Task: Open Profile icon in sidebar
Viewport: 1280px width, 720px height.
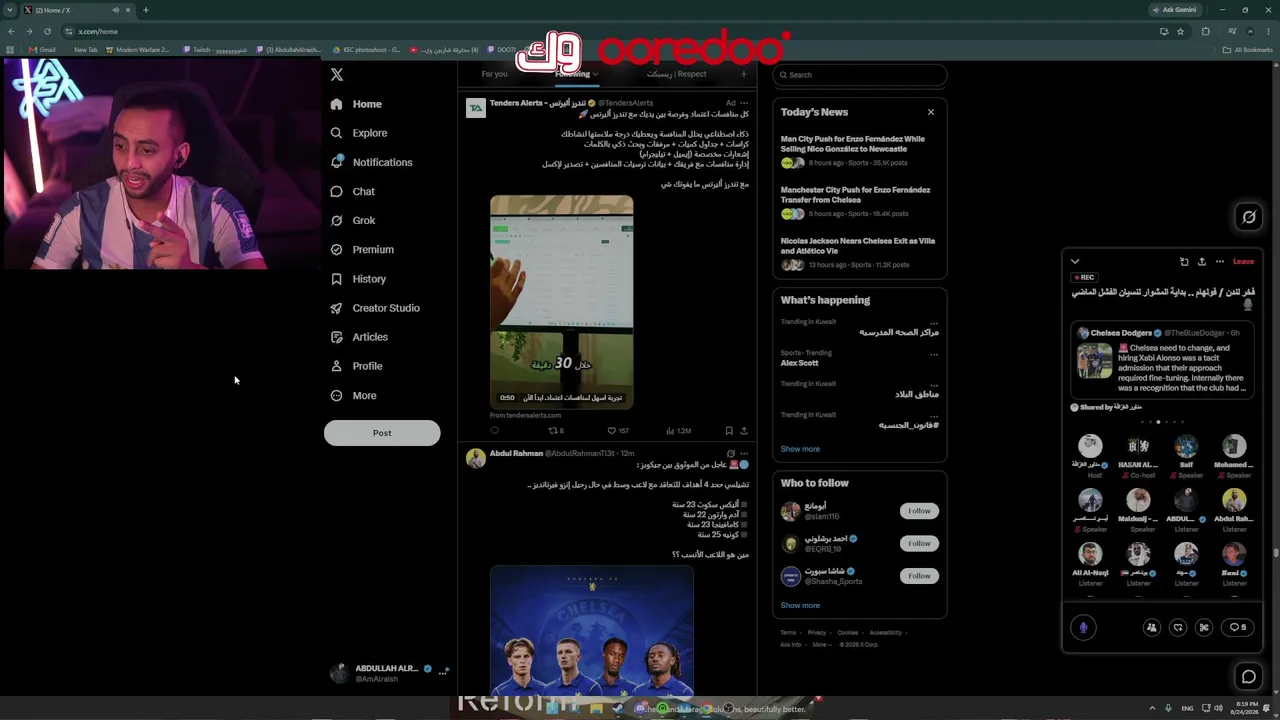Action: click(x=336, y=366)
